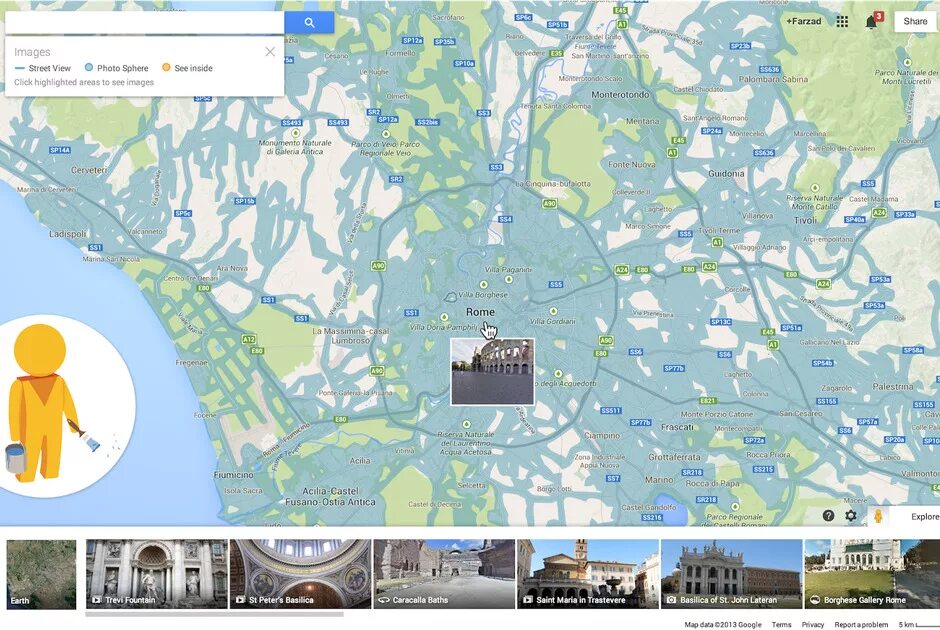Click the Monumento Naturale di Galeria Antica marker
The width and height of the screenshot is (940, 630).
(295, 132)
